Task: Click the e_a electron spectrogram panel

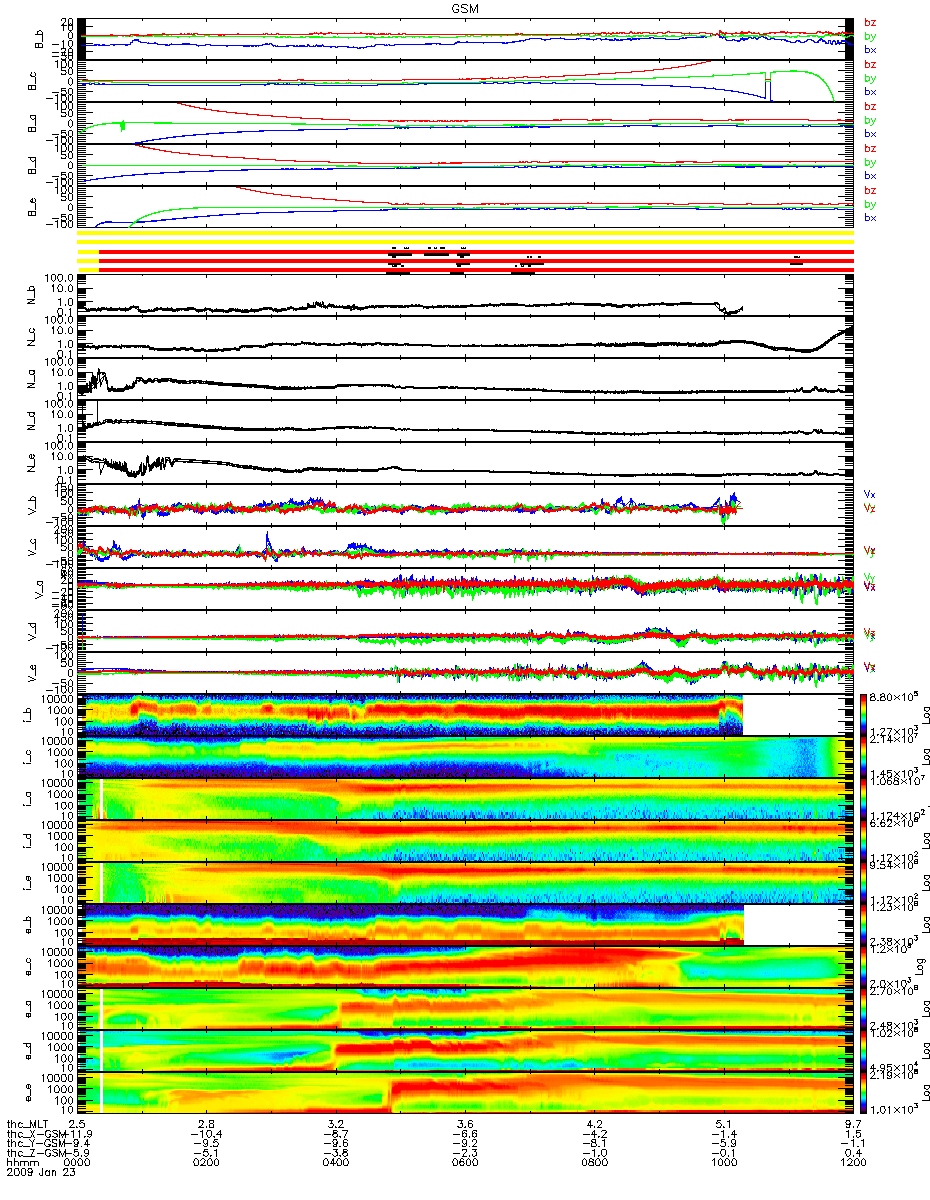Action: point(466,1009)
